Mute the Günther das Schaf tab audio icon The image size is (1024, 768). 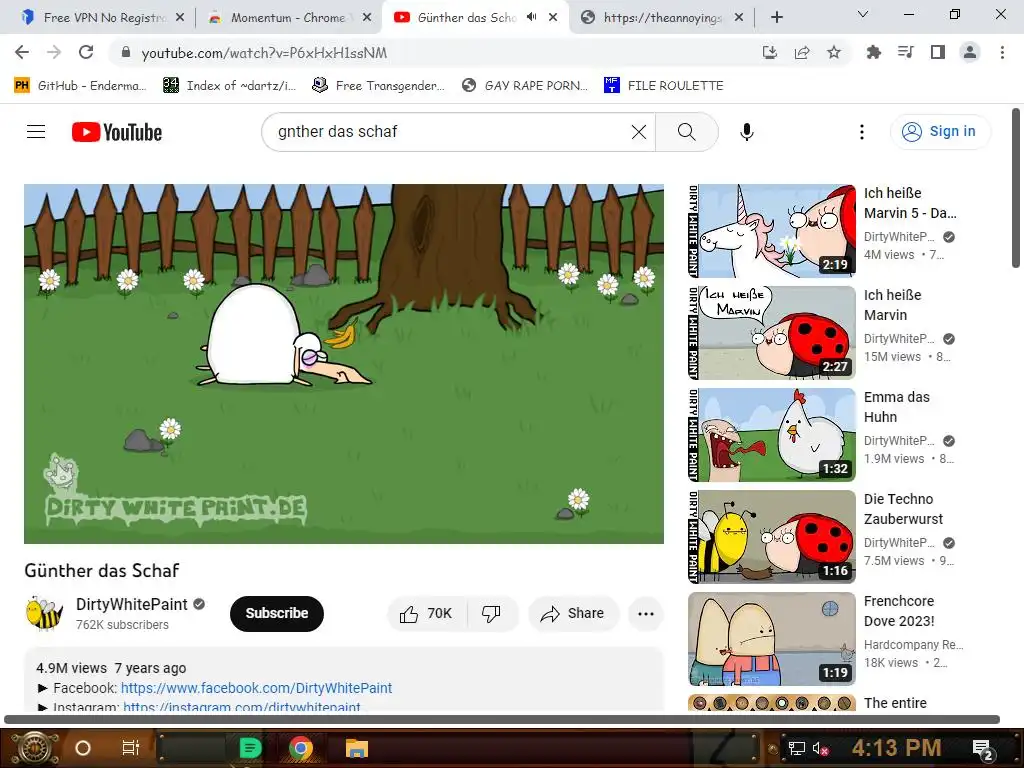(532, 17)
